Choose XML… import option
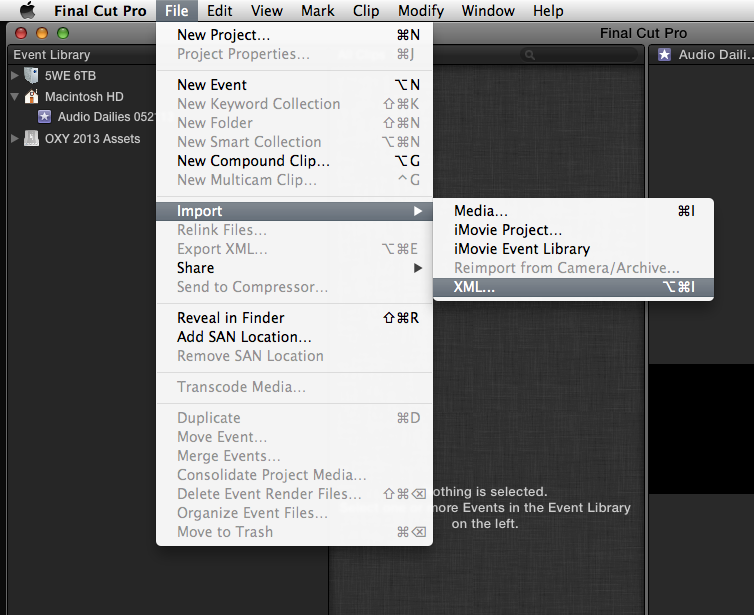 point(573,287)
